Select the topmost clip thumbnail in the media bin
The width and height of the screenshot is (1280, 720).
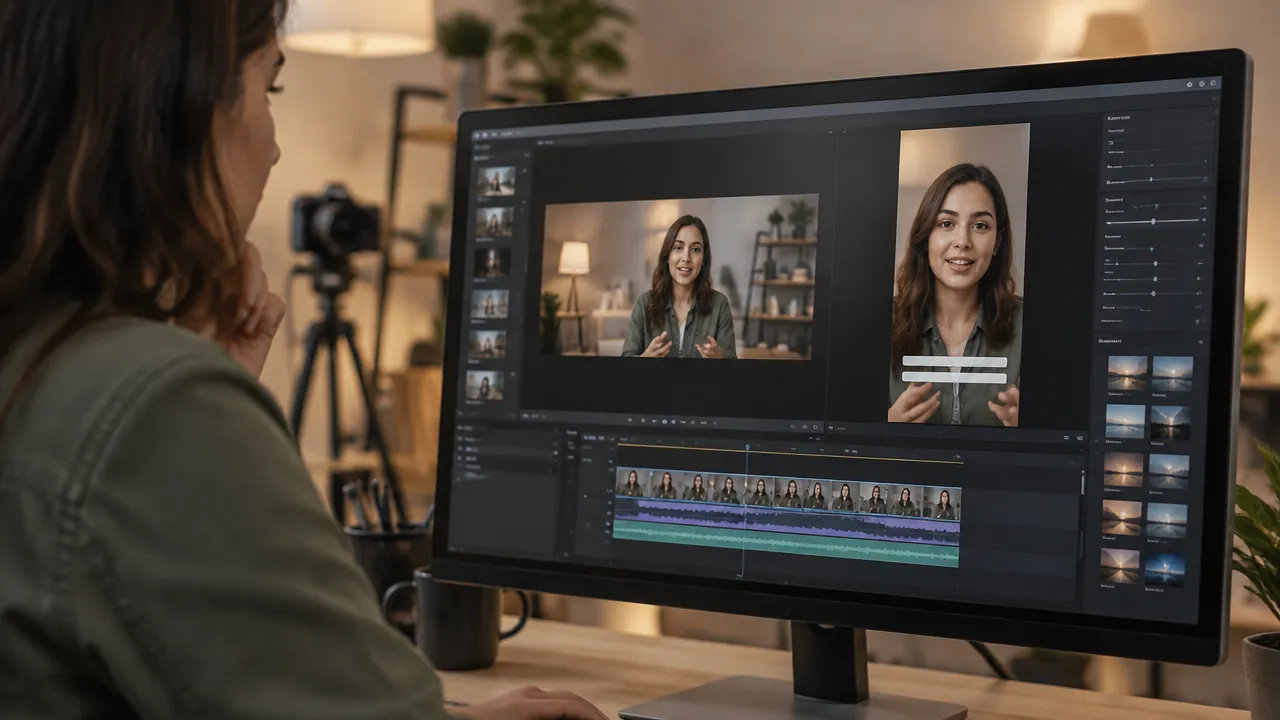[496, 181]
